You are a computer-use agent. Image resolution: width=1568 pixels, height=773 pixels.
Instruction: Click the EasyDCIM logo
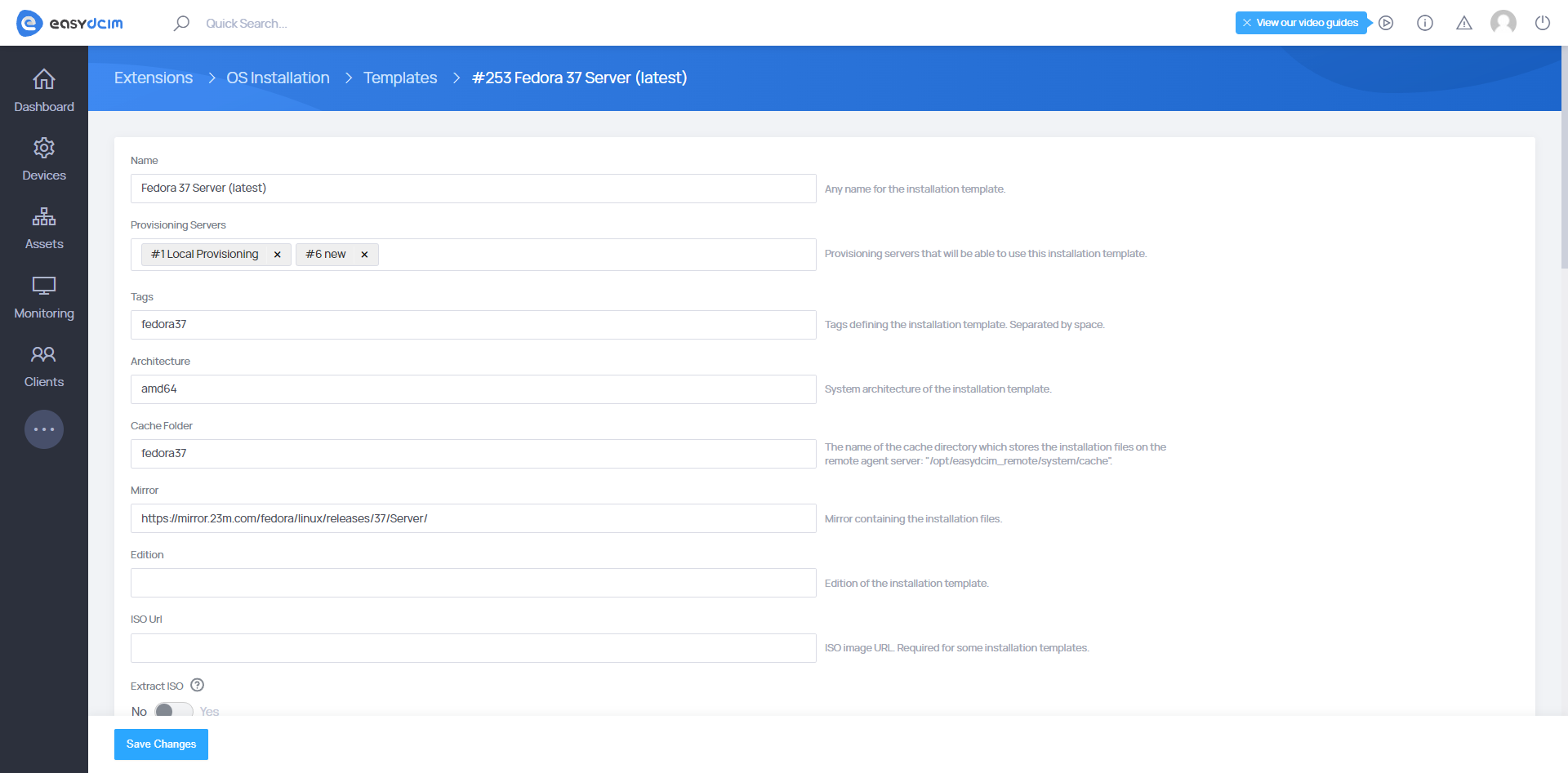tap(69, 23)
